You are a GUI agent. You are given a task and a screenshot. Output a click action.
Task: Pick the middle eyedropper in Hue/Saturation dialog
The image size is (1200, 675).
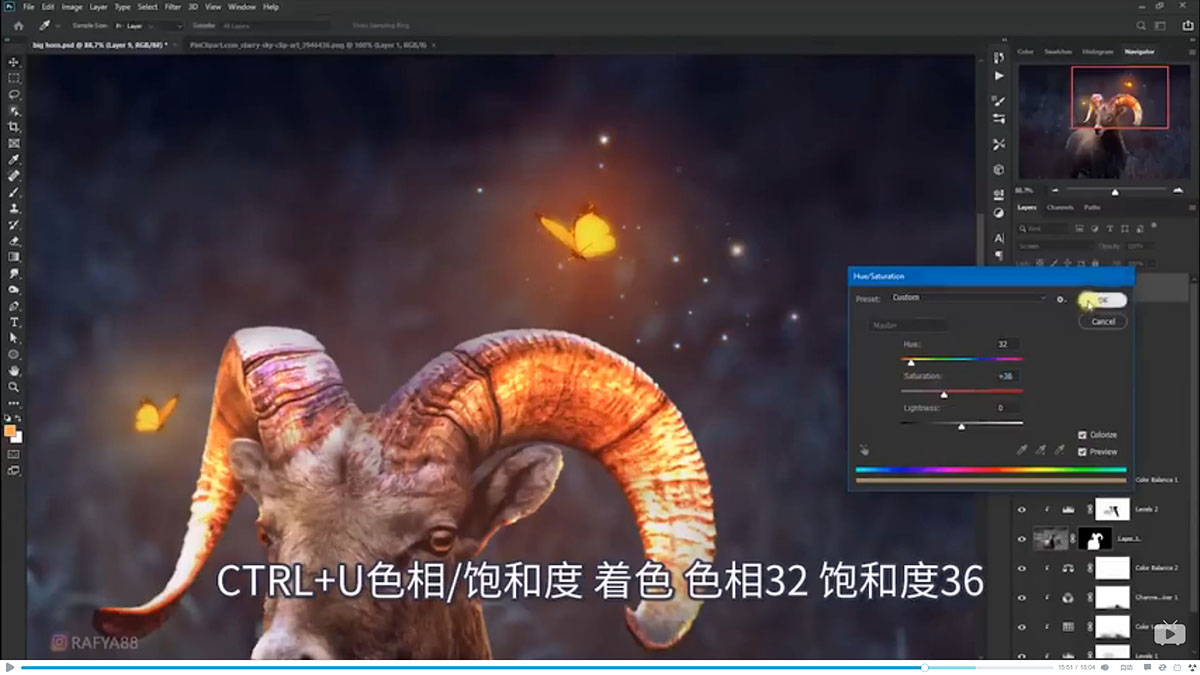[1040, 449]
